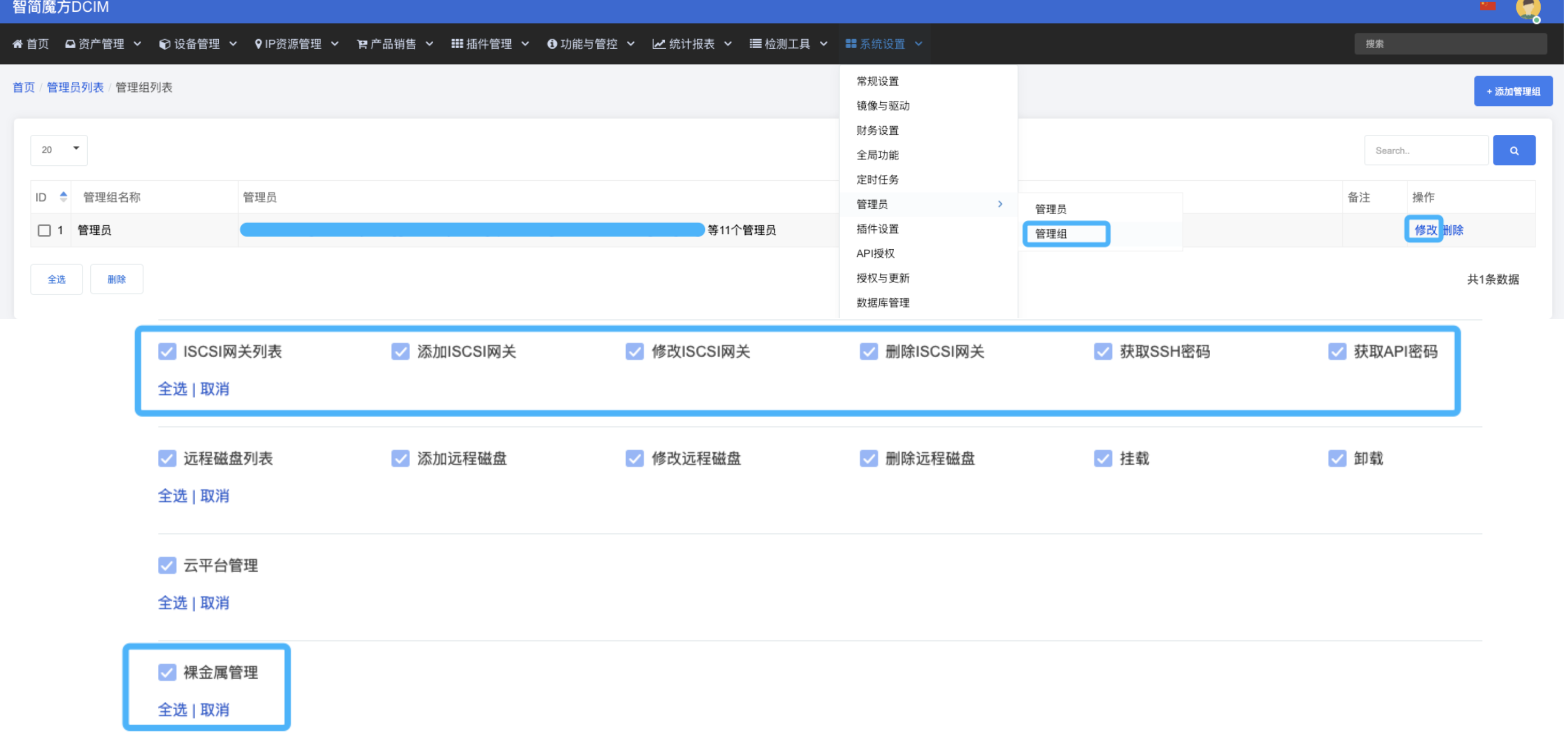Click the chart icon for 统计报表

pos(659,44)
